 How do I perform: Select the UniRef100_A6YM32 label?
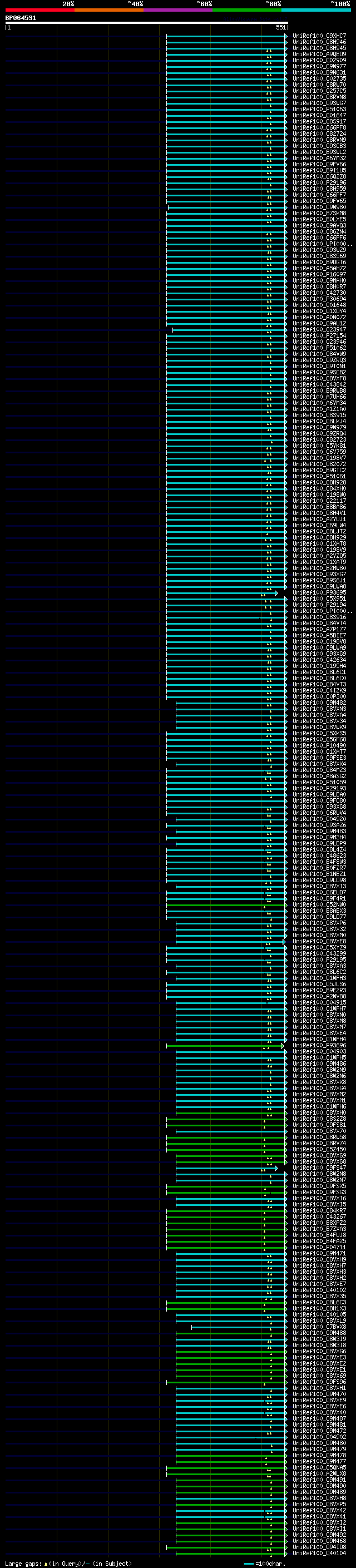pyautogui.click(x=319, y=159)
